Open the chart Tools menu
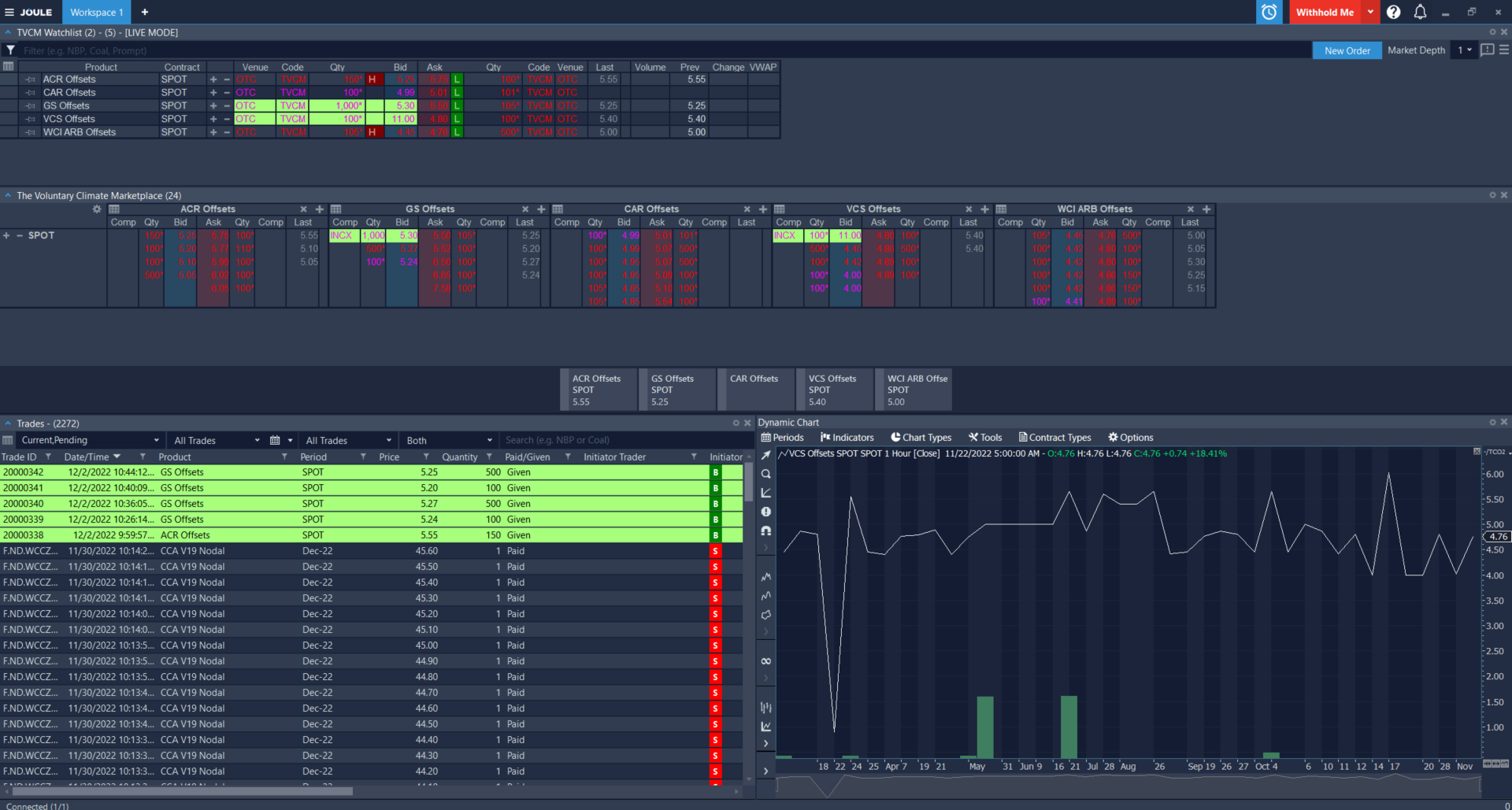The image size is (1512, 810). coord(985,438)
